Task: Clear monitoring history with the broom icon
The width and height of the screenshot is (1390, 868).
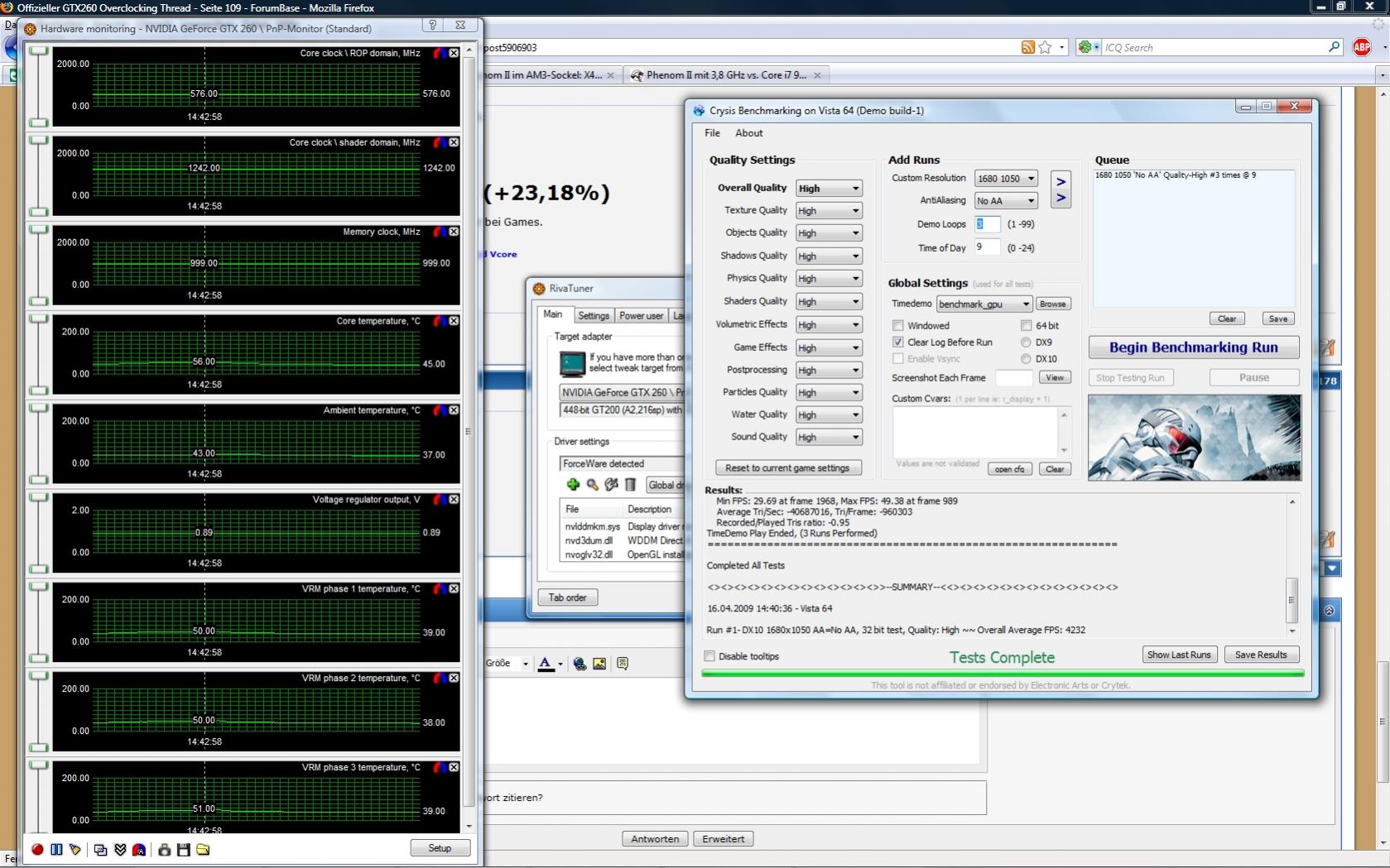Action: 75,850
